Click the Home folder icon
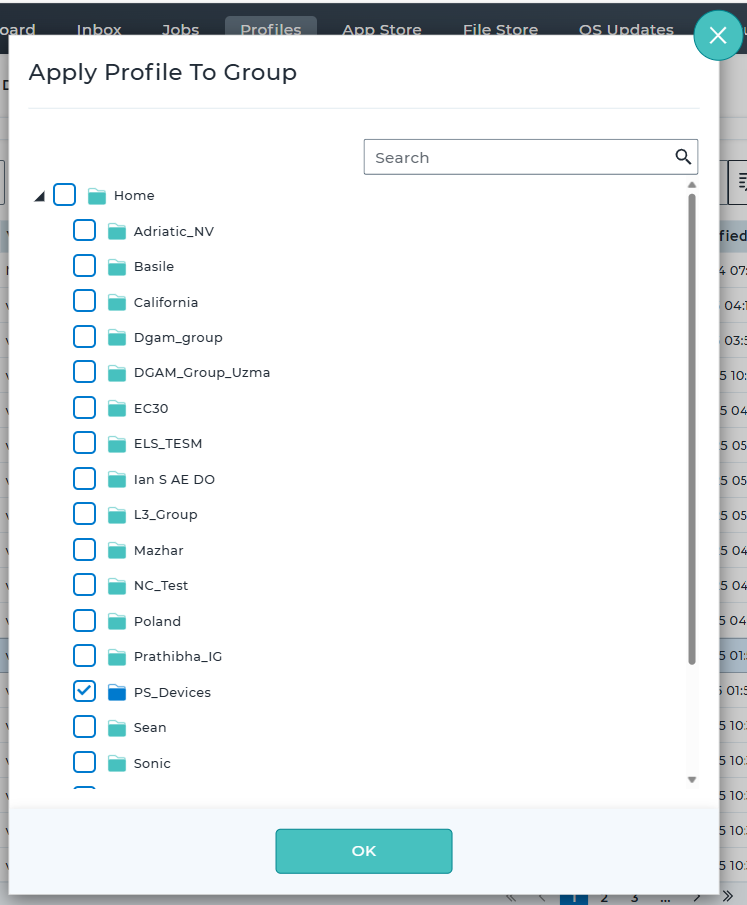The height and width of the screenshot is (905, 747). pos(96,196)
